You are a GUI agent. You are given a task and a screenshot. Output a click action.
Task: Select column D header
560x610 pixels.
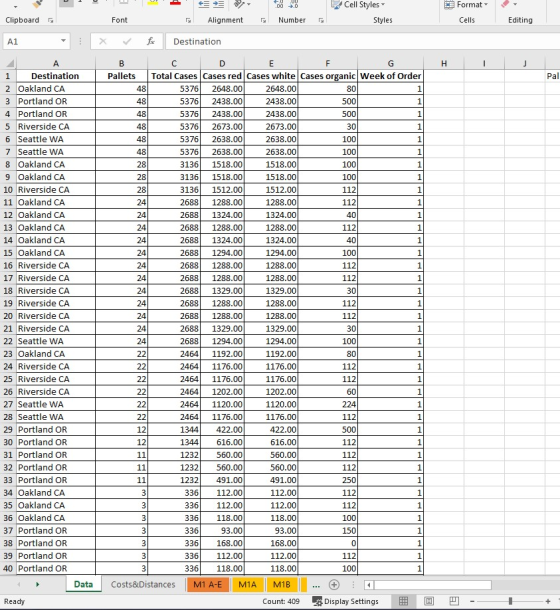point(222,63)
